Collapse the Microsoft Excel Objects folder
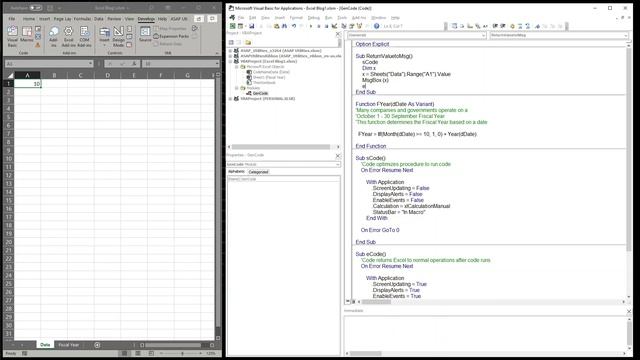Screen dimensions: 640x360 (x=237, y=67)
